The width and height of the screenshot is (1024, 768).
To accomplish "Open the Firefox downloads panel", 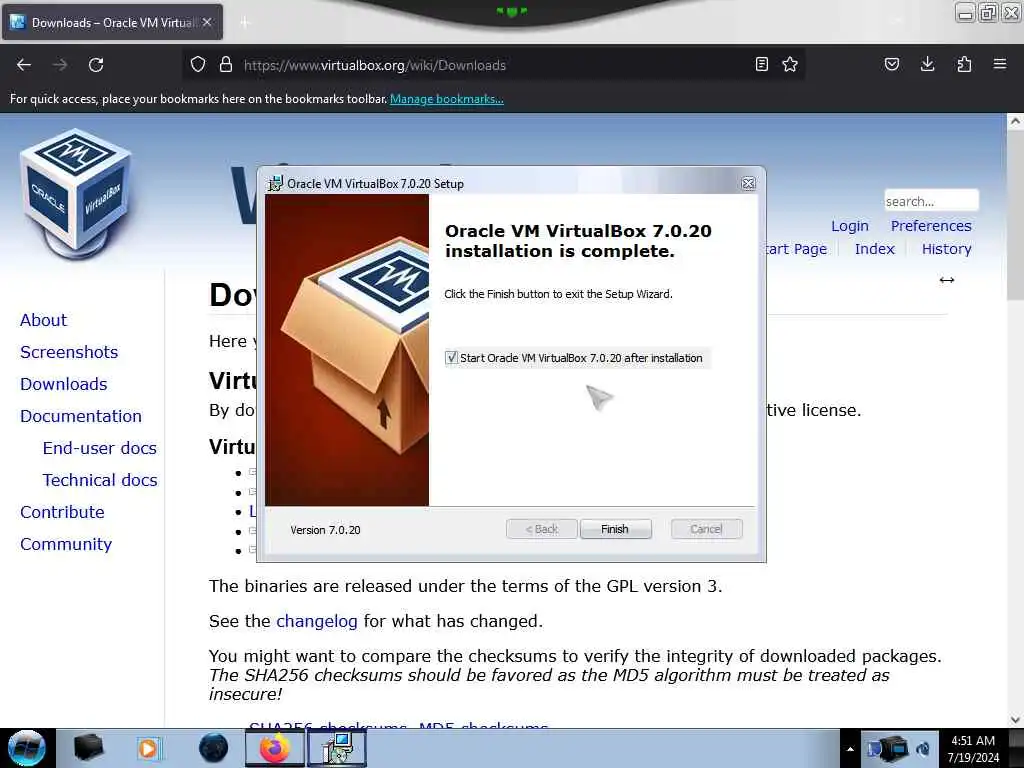I will click(x=927, y=64).
